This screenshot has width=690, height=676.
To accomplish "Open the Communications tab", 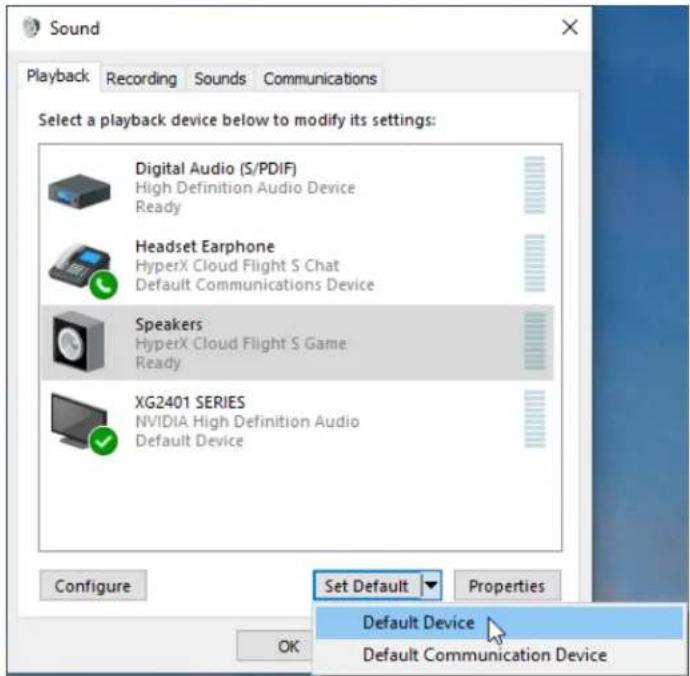I will (320, 79).
